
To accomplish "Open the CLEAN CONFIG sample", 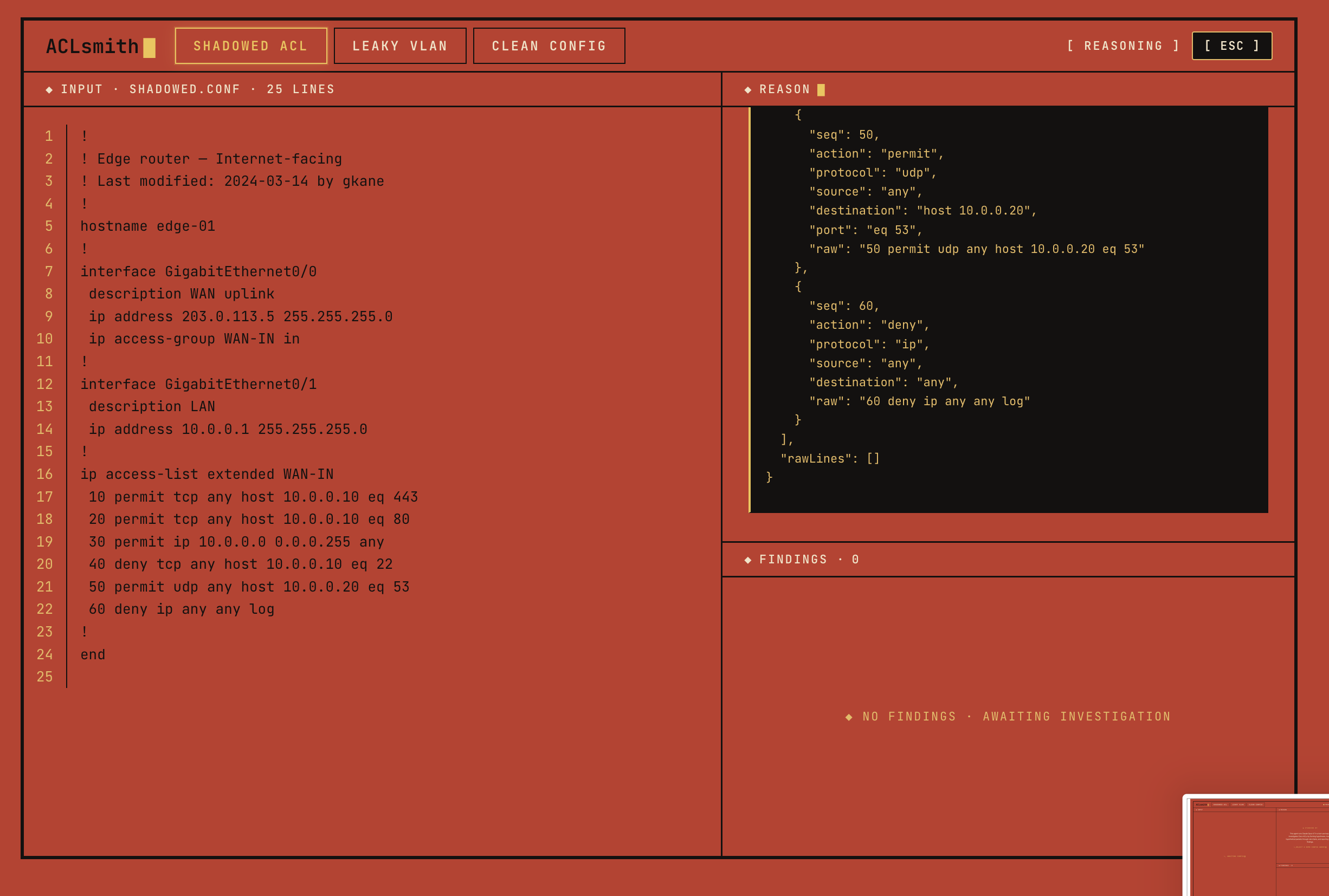I will tap(549, 46).
